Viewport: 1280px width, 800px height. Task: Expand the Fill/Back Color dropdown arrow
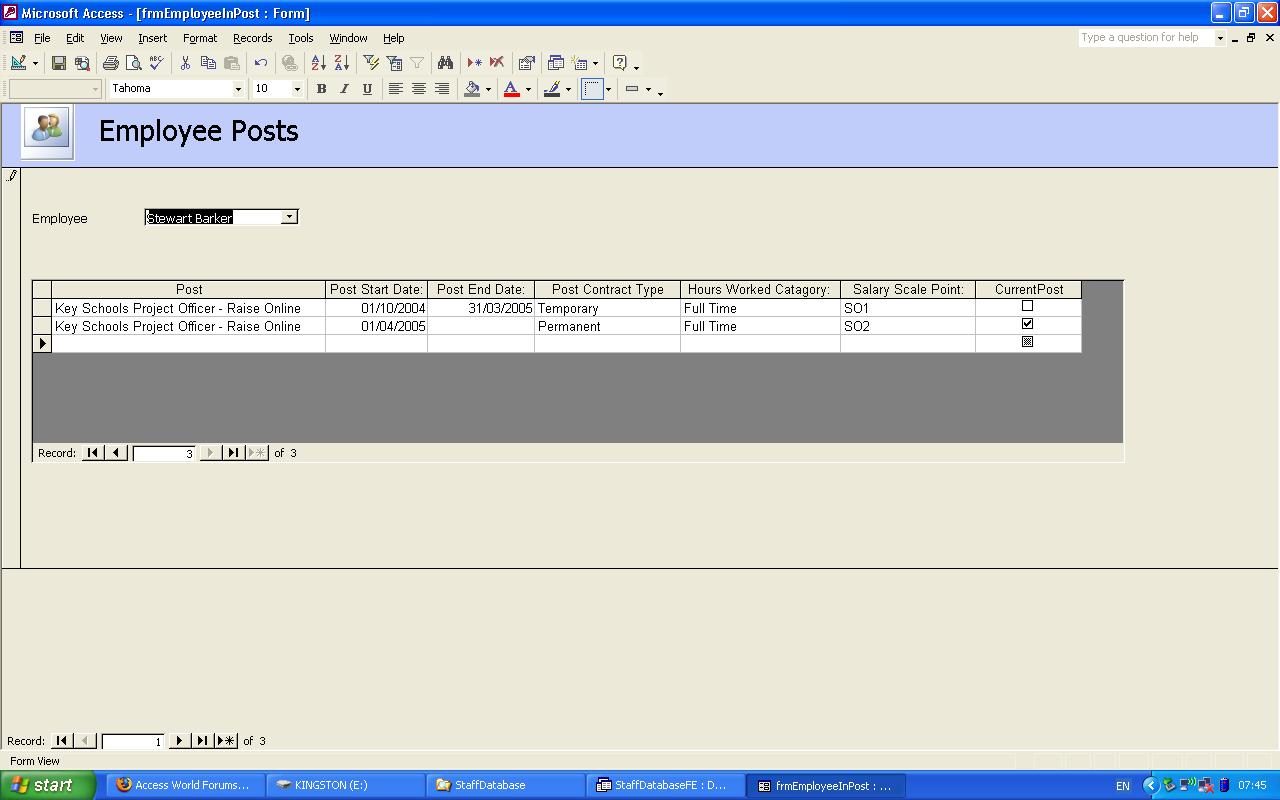pyautogui.click(x=488, y=89)
